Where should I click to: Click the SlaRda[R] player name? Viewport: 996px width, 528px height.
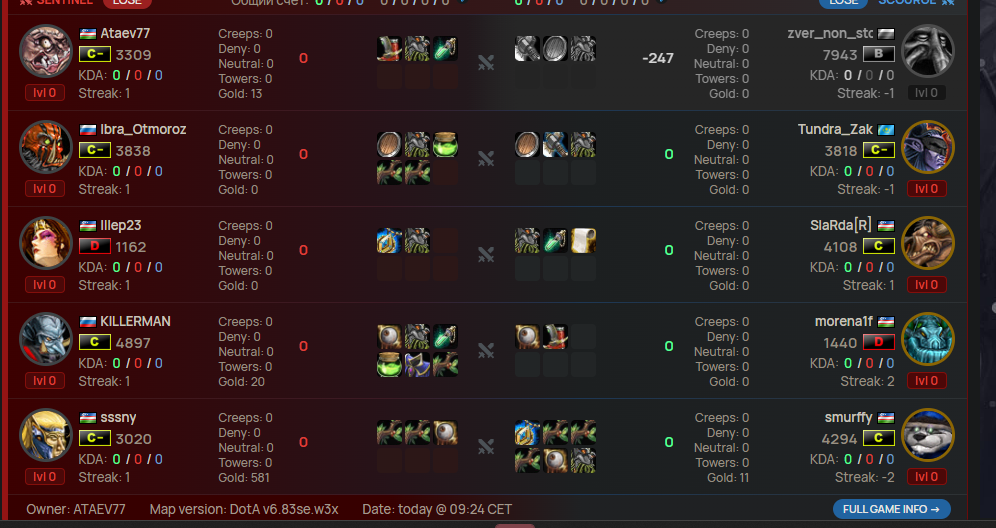tap(841, 226)
